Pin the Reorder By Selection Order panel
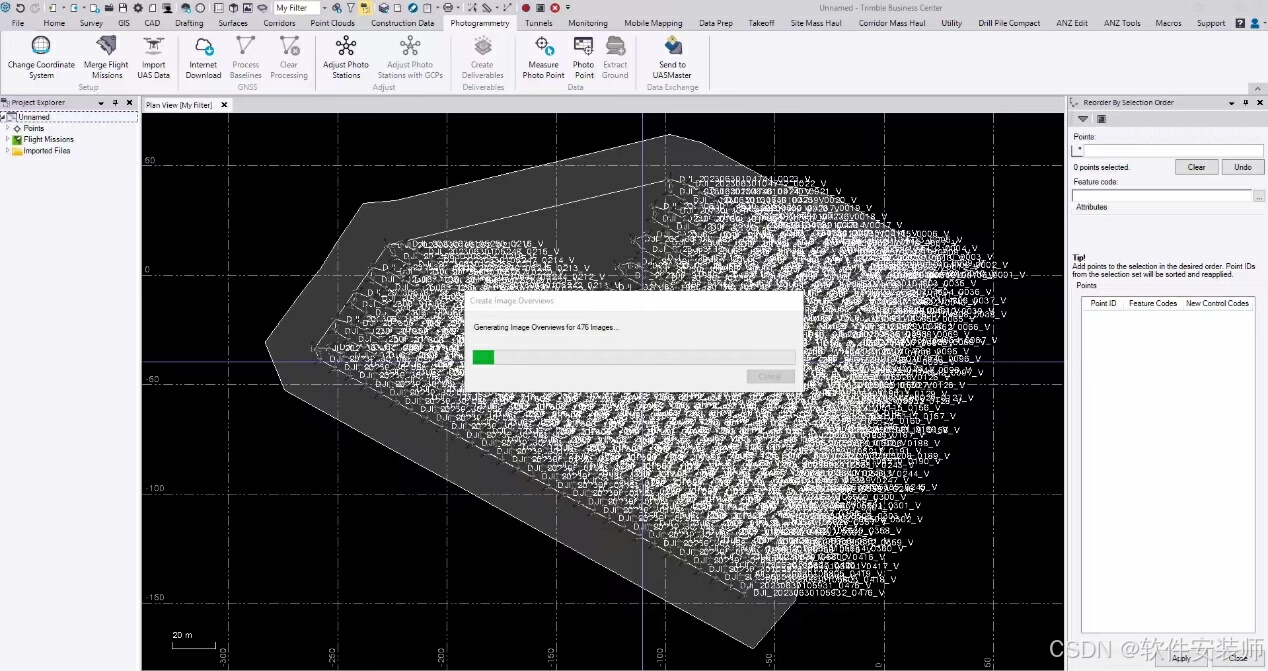Image resolution: width=1268 pixels, height=671 pixels. coord(1246,102)
